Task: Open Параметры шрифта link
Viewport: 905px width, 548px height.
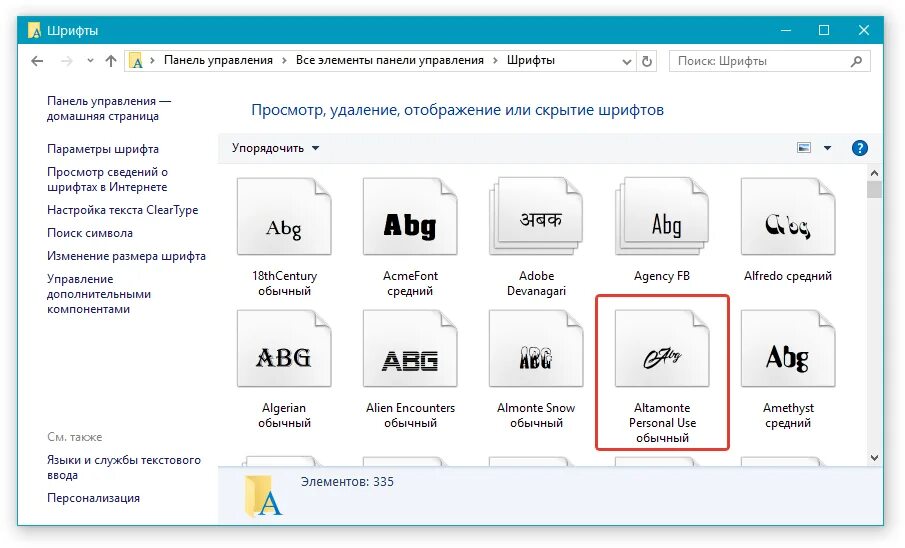Action: 103,149
